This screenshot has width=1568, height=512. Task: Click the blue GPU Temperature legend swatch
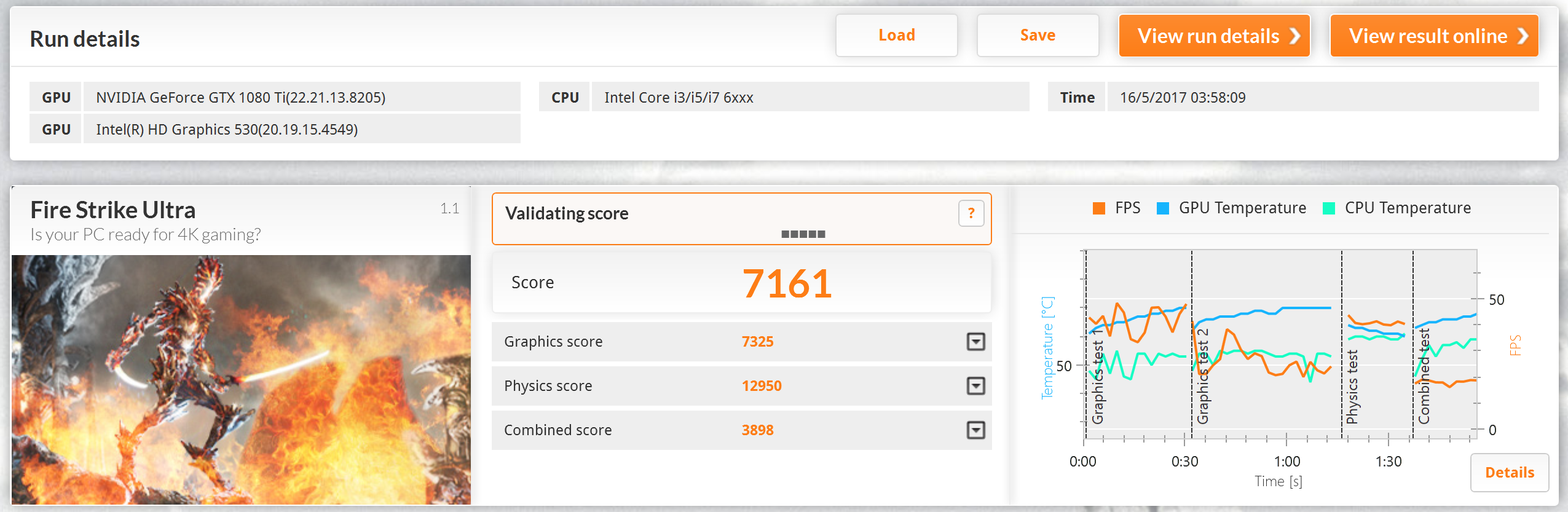click(x=1163, y=208)
